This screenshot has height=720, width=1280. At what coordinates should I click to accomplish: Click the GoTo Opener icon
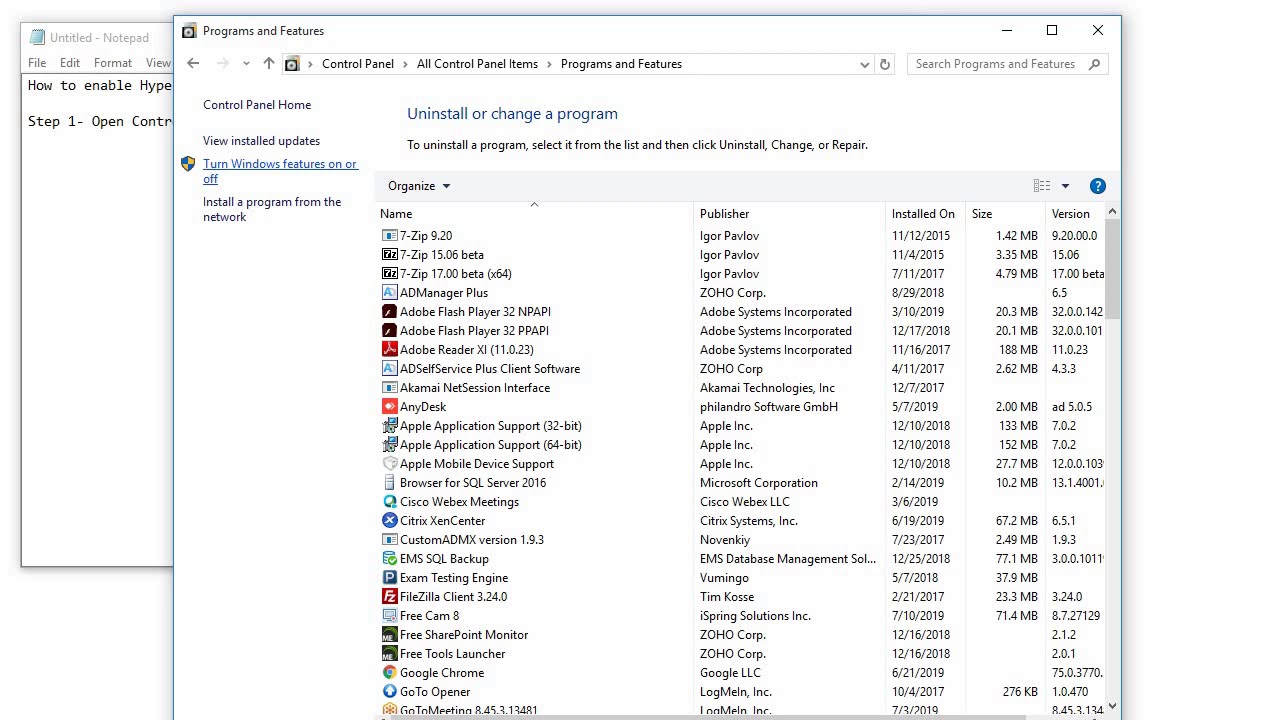389,692
